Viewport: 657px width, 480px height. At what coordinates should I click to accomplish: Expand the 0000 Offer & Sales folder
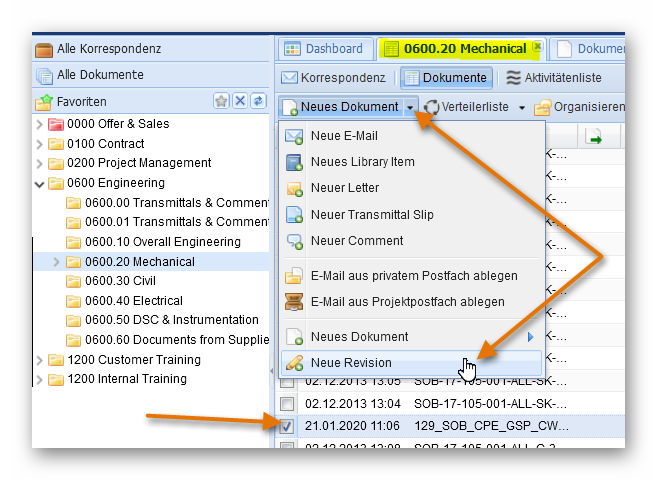pyautogui.click(x=40, y=124)
